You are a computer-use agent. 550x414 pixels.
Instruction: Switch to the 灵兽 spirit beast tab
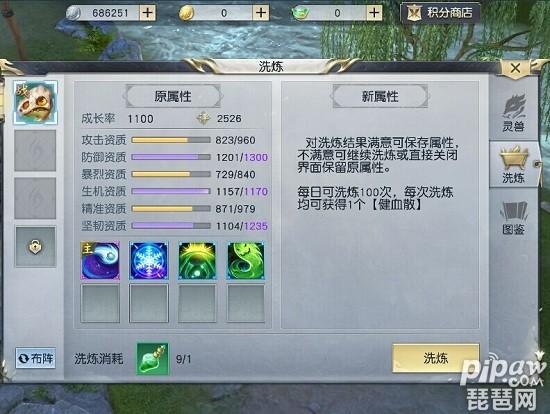pos(514,113)
